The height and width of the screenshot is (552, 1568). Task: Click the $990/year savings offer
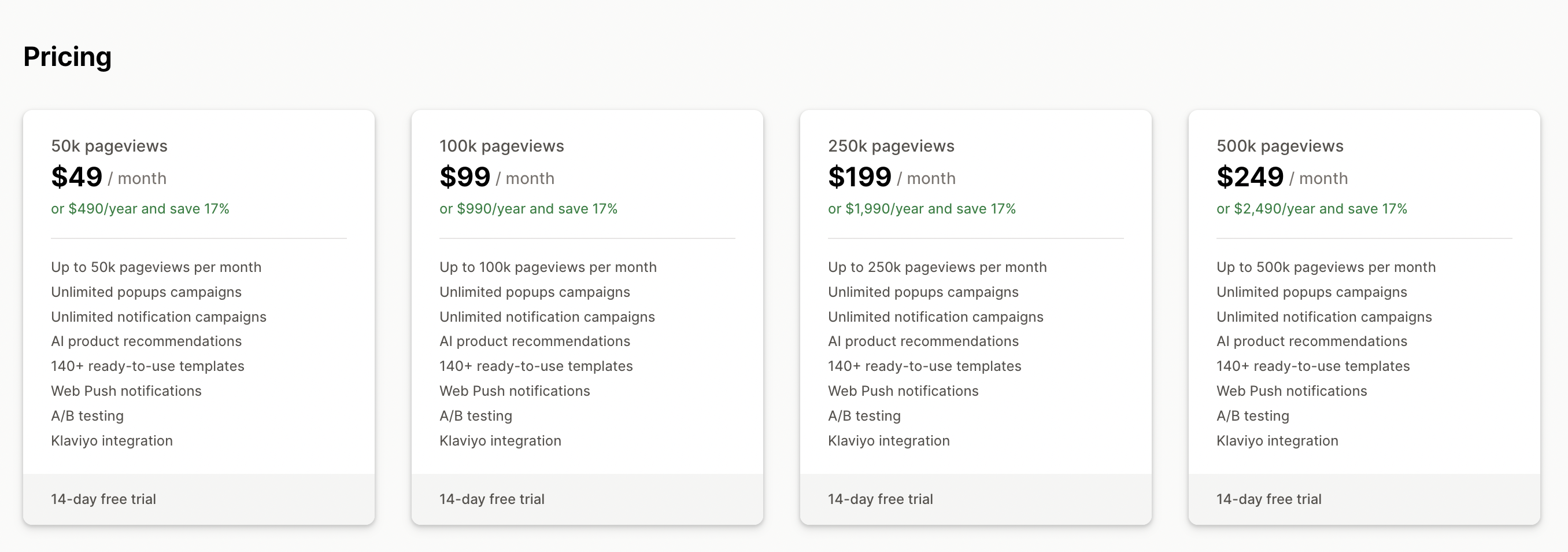click(528, 209)
